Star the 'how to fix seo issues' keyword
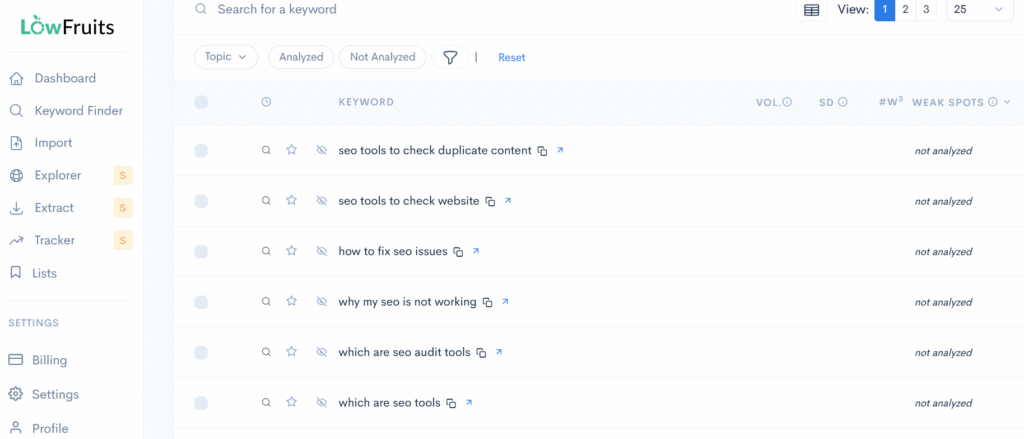Screen dimensions: 1024x439 [x=292, y=251]
